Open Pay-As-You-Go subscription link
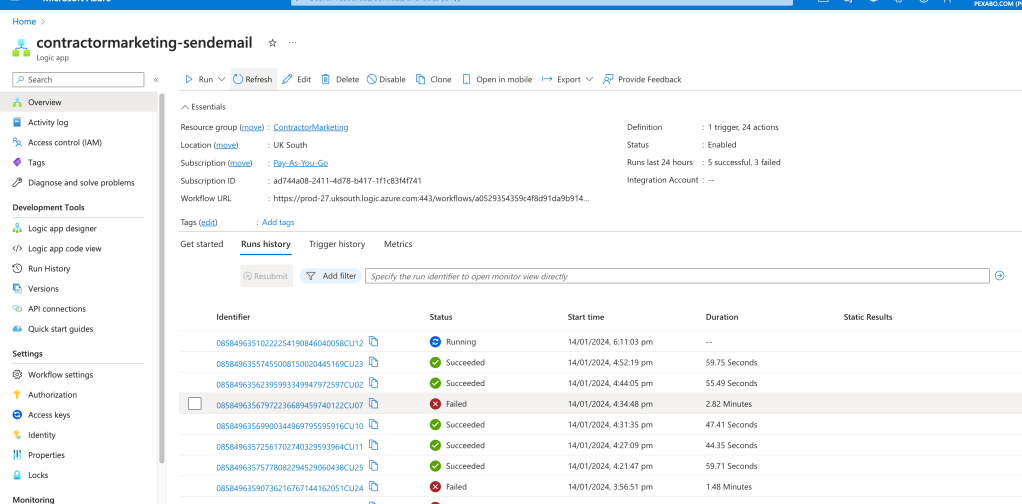 point(300,163)
